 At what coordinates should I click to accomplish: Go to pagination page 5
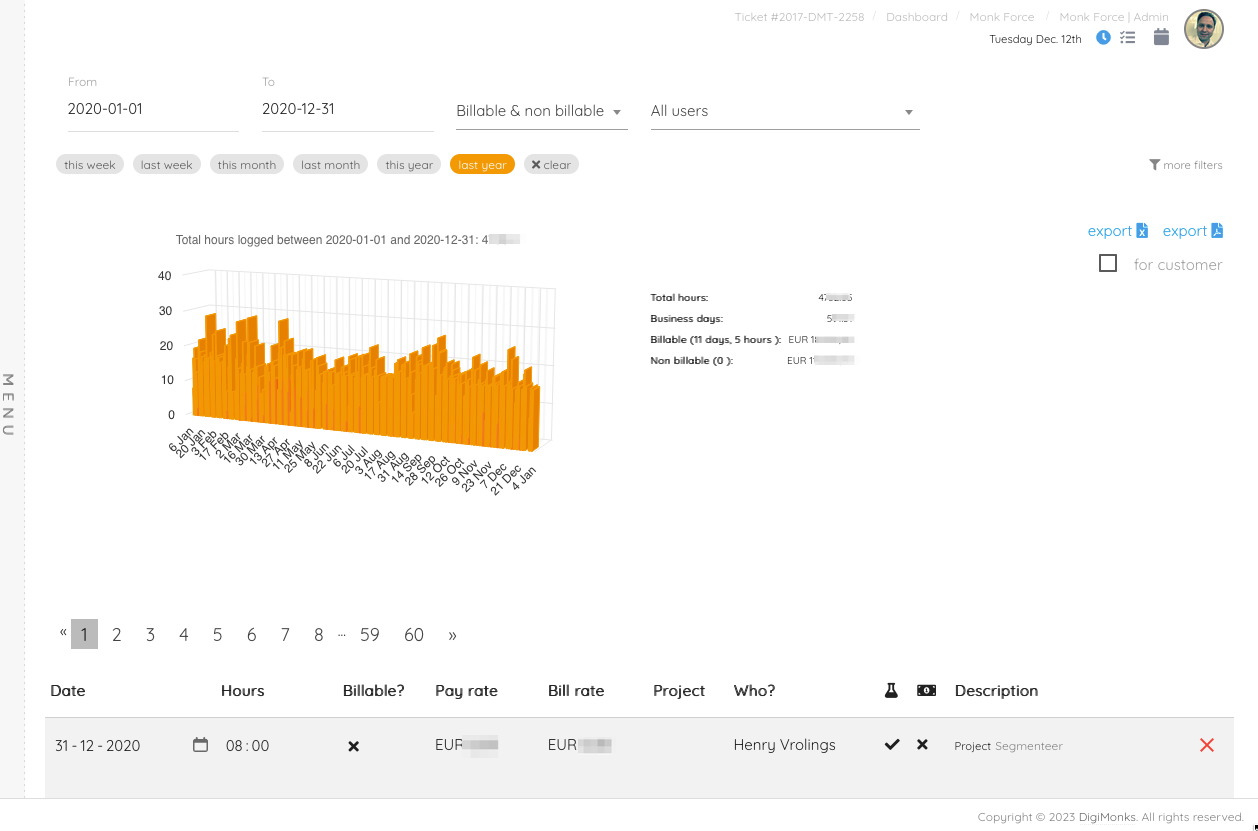(x=217, y=634)
